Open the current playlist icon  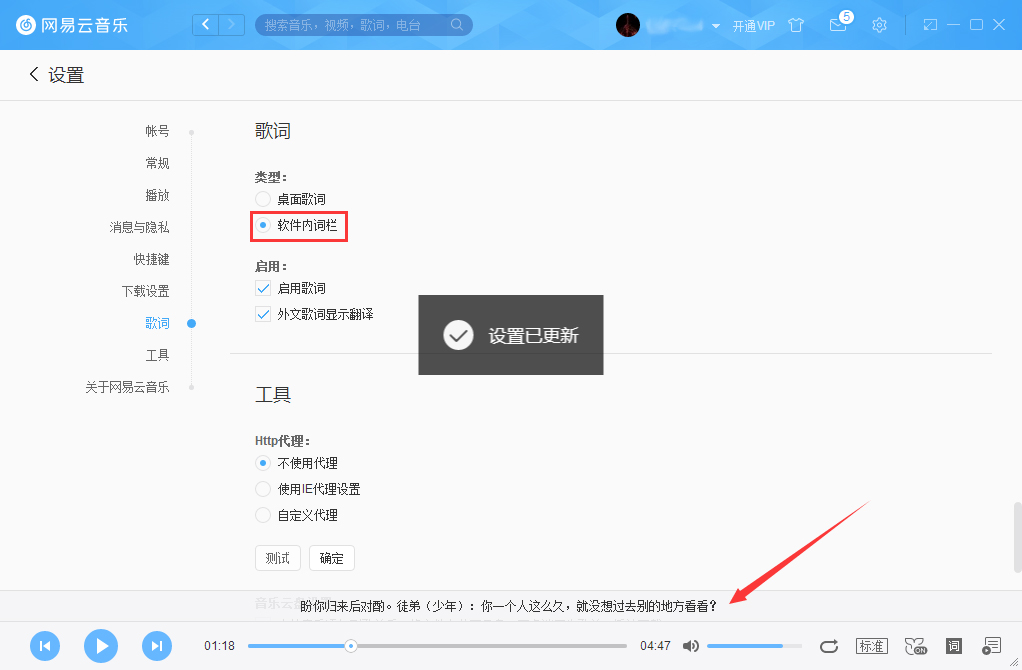(x=991, y=645)
